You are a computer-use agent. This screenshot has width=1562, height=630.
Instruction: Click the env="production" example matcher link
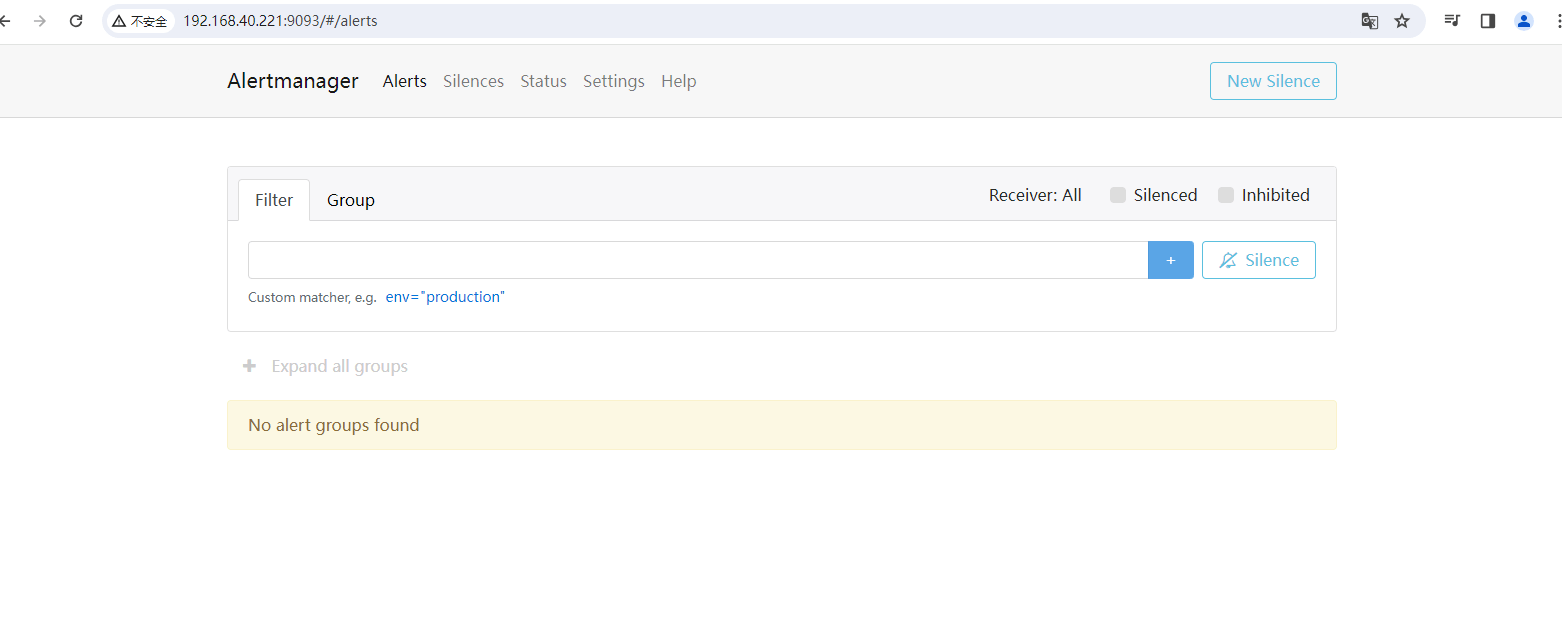(445, 297)
